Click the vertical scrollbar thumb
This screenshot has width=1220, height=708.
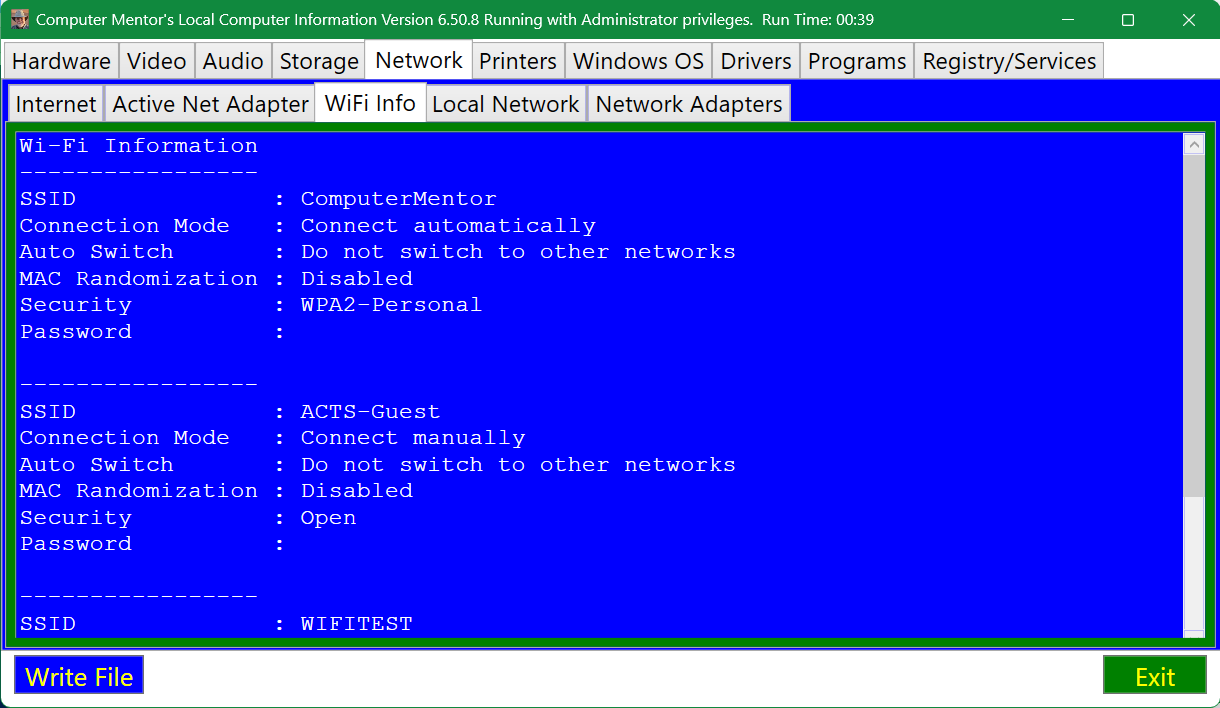1194,325
